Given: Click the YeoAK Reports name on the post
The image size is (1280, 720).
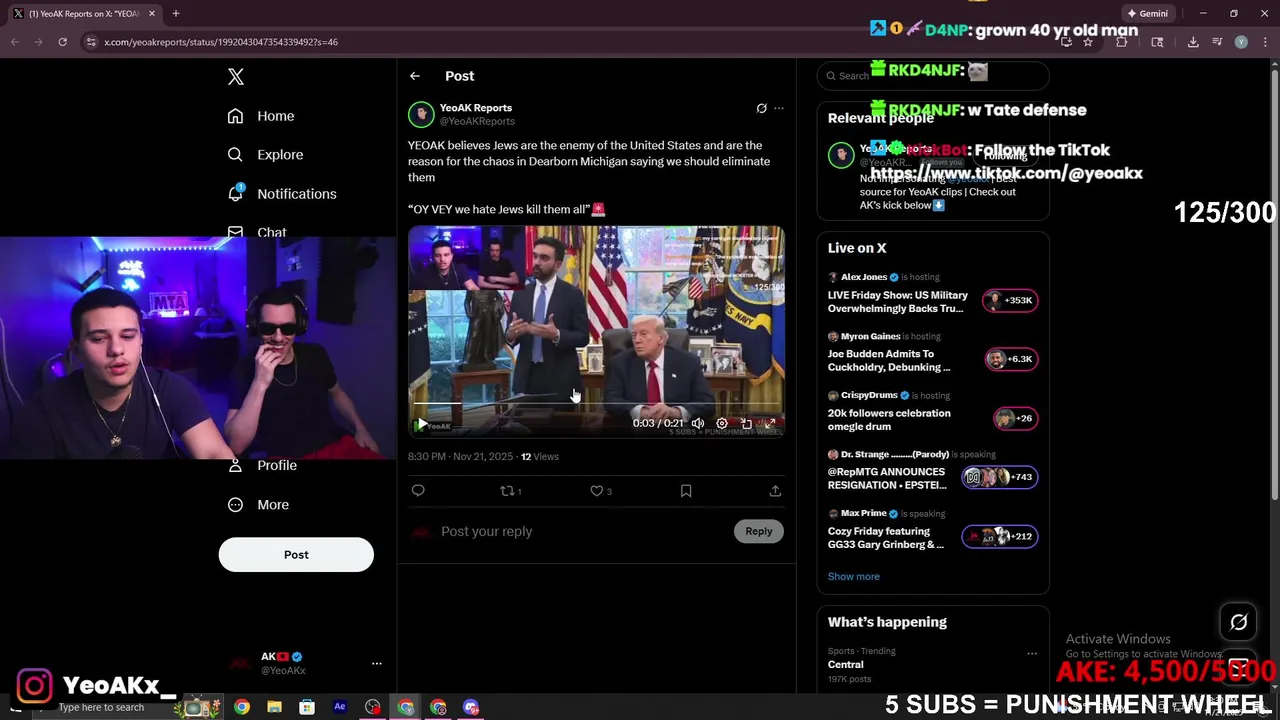Looking at the screenshot, I should tap(476, 108).
